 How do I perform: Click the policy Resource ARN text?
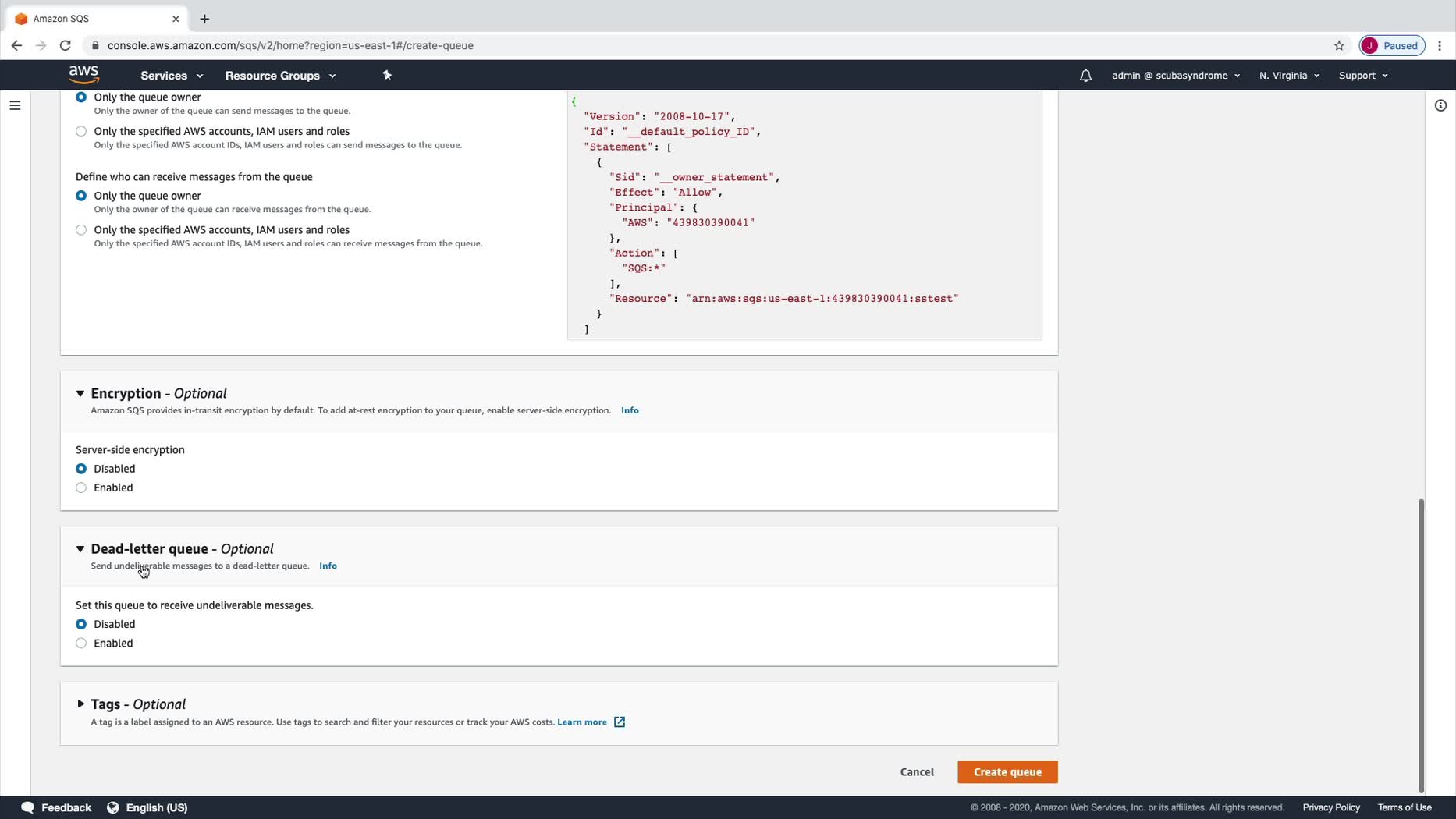822,299
